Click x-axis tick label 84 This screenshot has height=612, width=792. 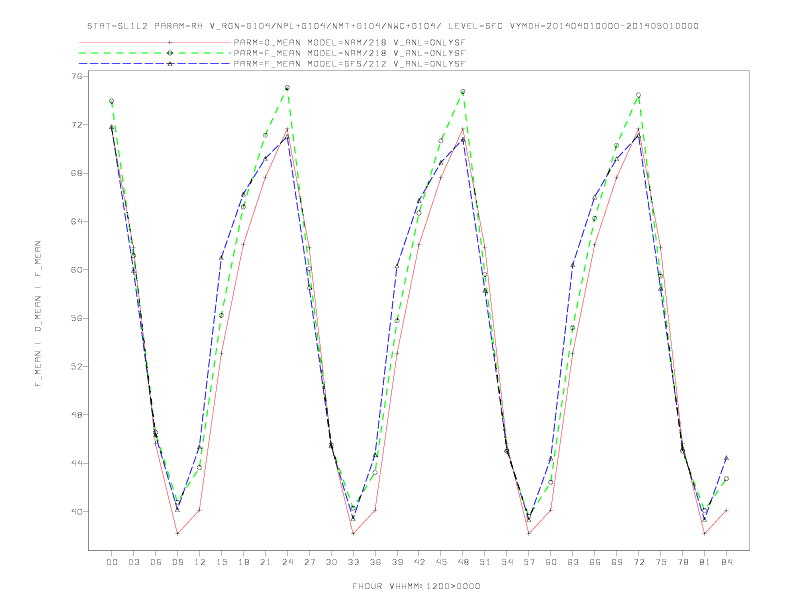click(726, 562)
